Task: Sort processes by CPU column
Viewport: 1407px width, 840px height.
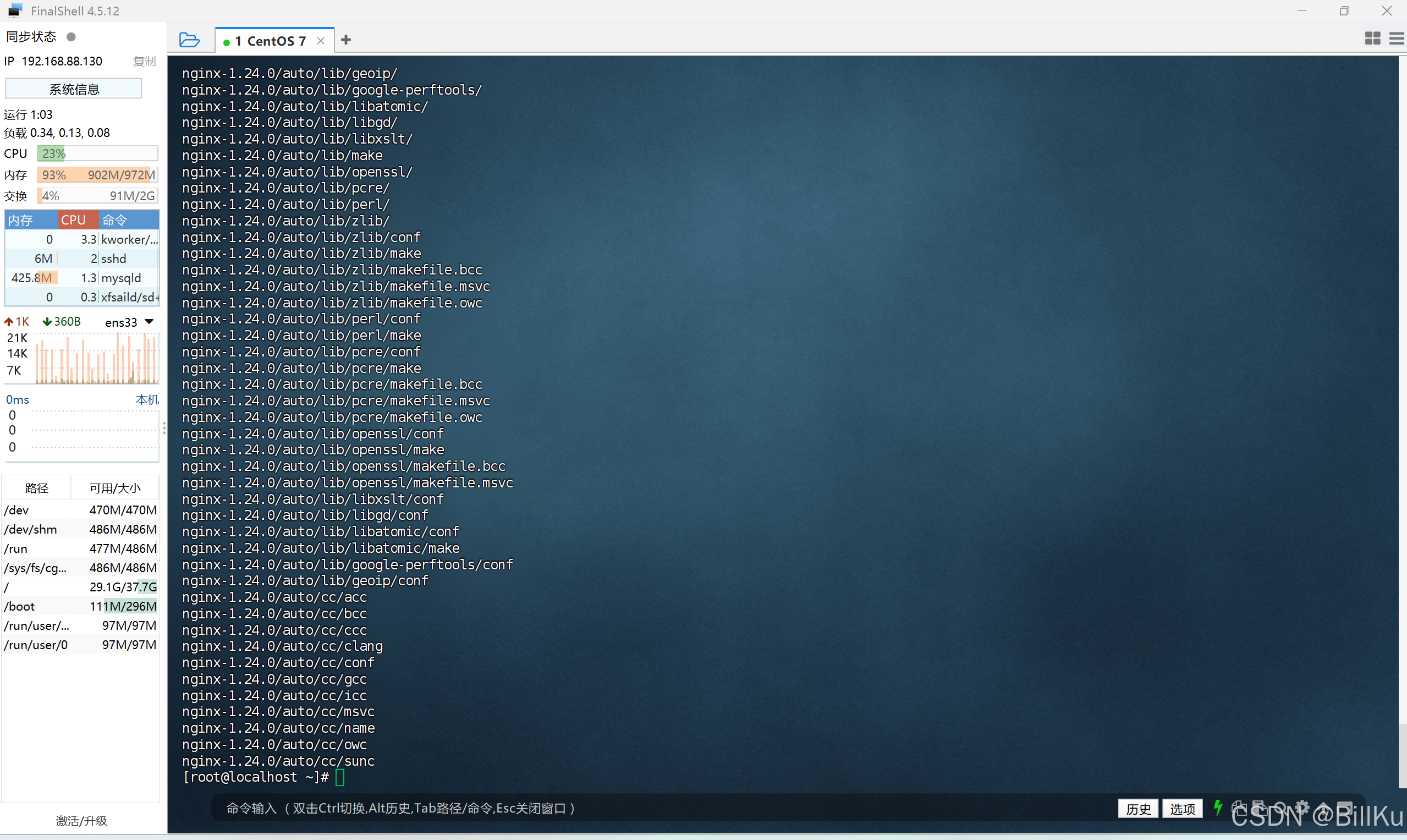Action: [x=78, y=219]
